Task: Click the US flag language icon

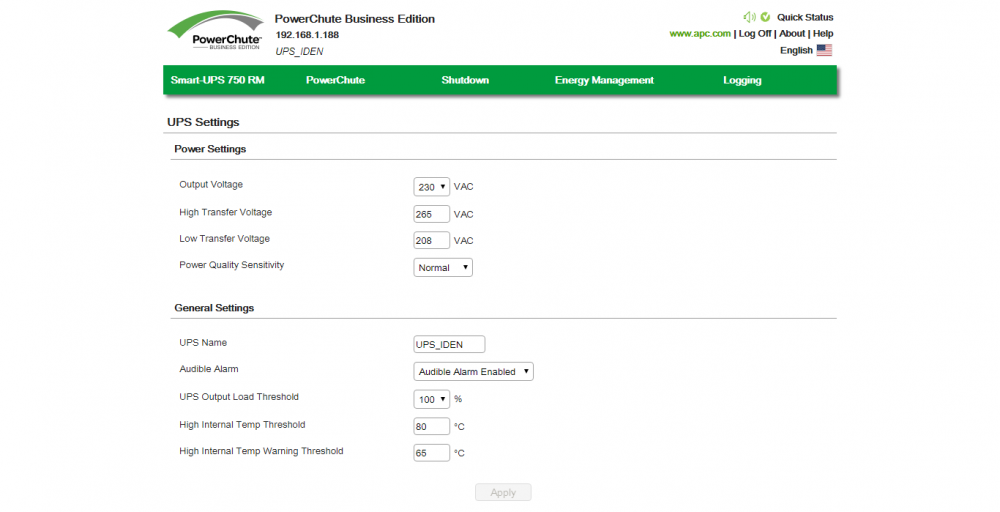Action: (824, 50)
